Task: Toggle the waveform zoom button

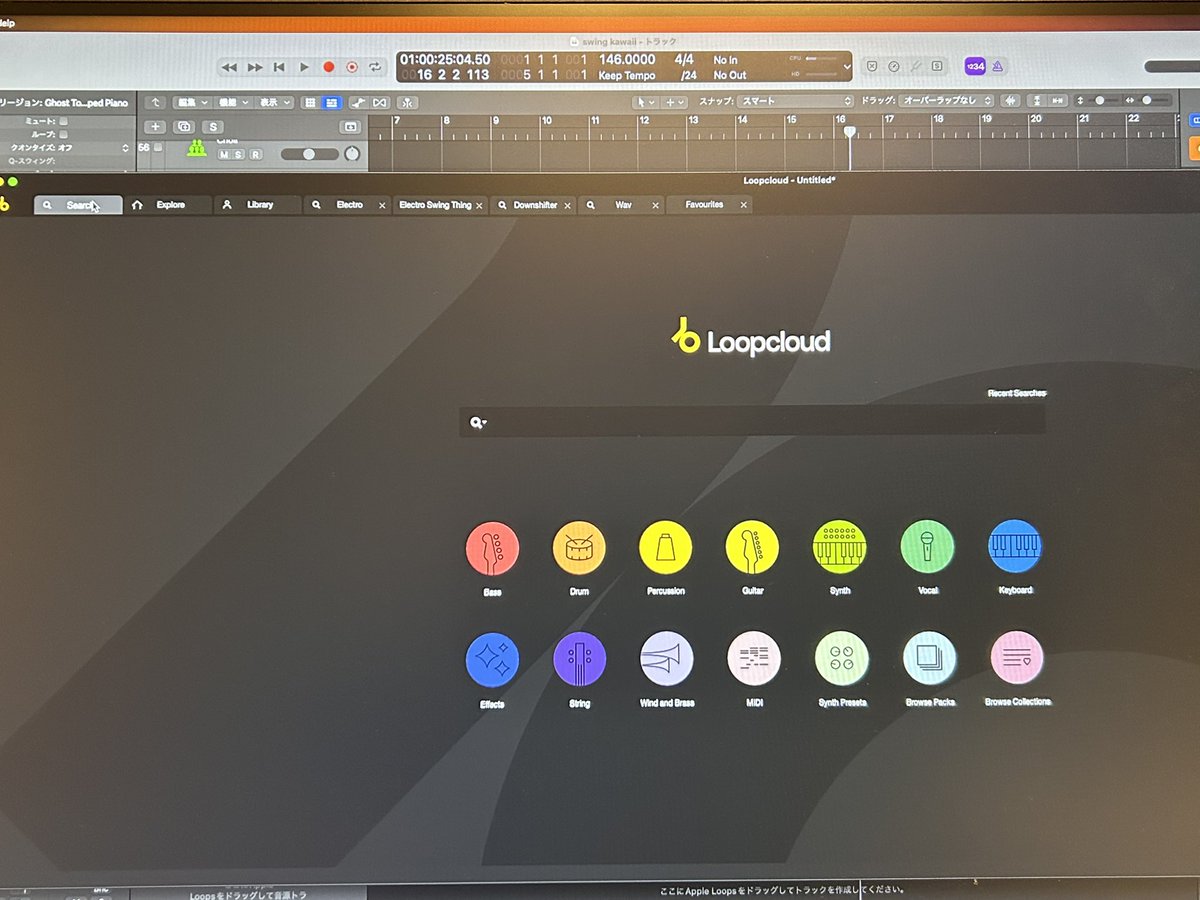Action: (x=1011, y=101)
